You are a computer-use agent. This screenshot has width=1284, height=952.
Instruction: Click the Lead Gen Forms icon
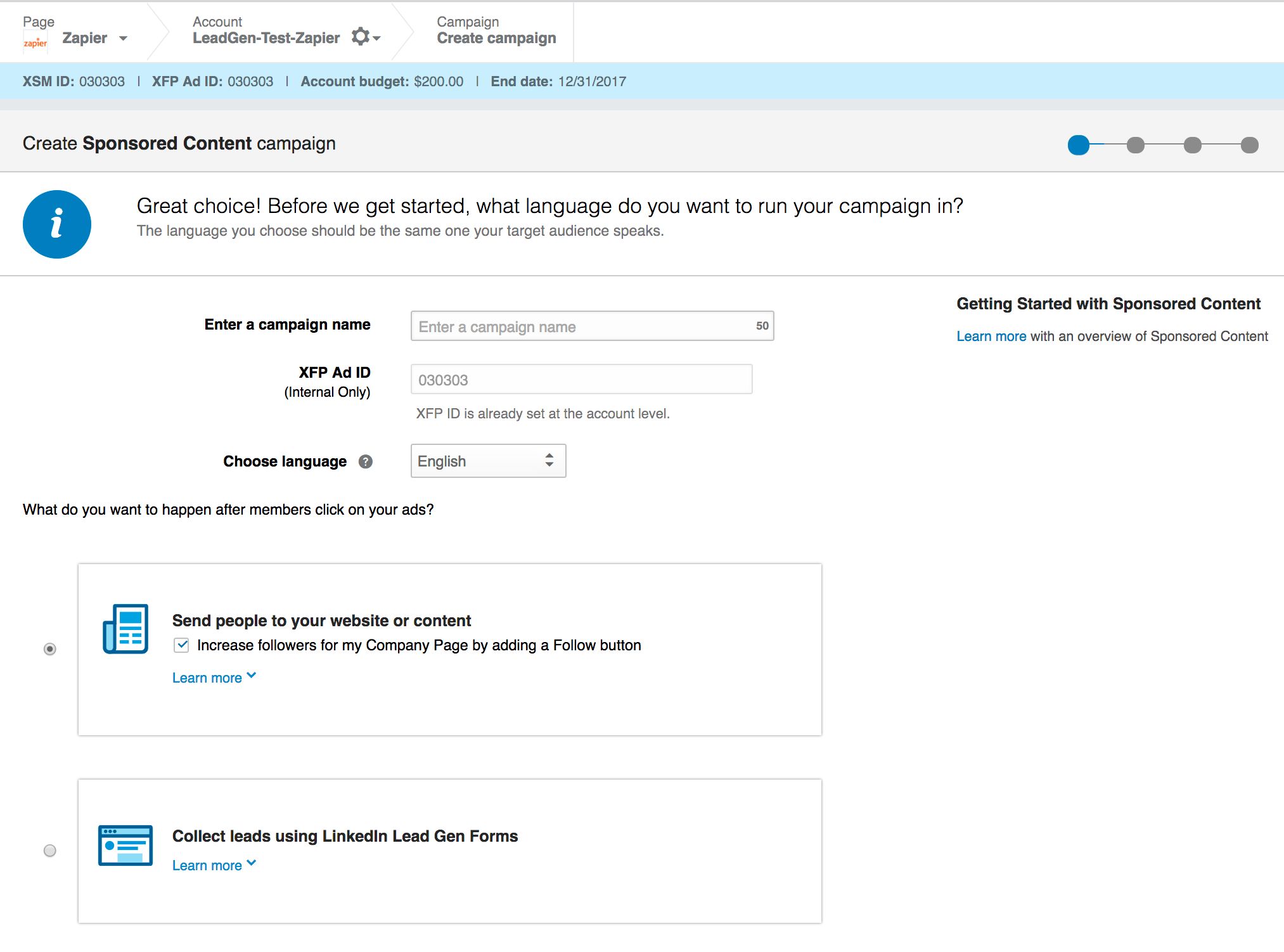tap(125, 845)
